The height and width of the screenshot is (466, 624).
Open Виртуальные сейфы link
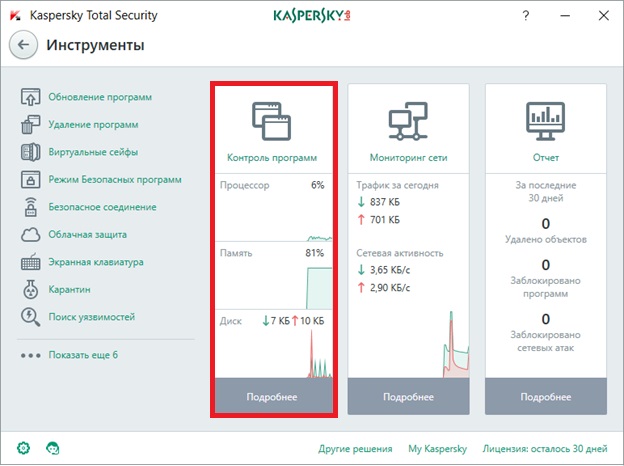tap(93, 152)
